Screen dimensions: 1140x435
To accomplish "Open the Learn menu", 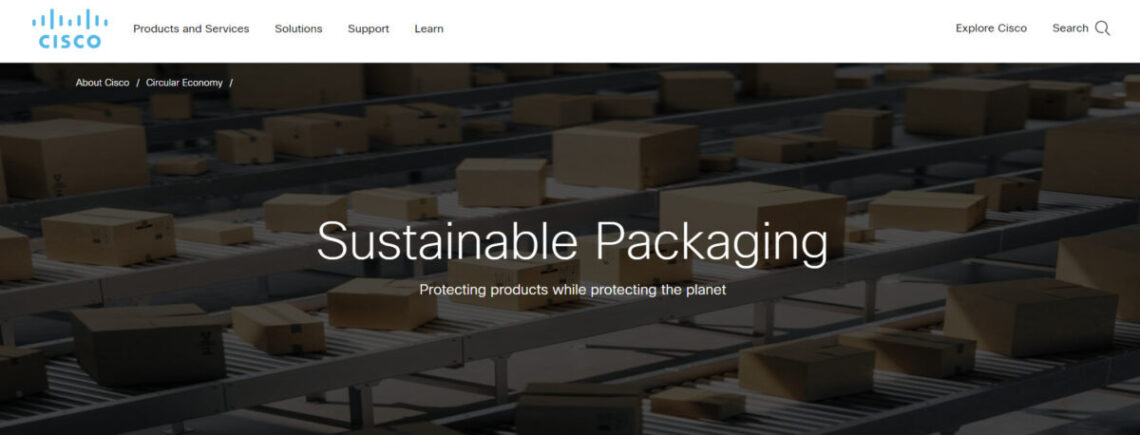I will 429,29.
